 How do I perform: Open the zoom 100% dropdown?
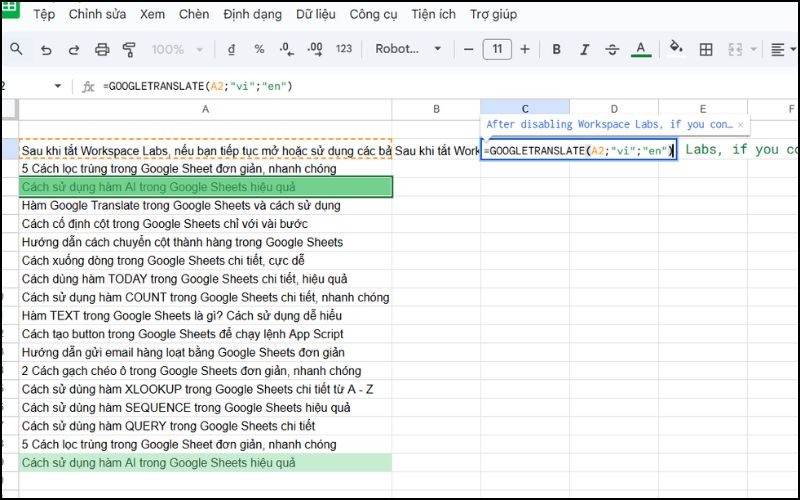(177, 49)
